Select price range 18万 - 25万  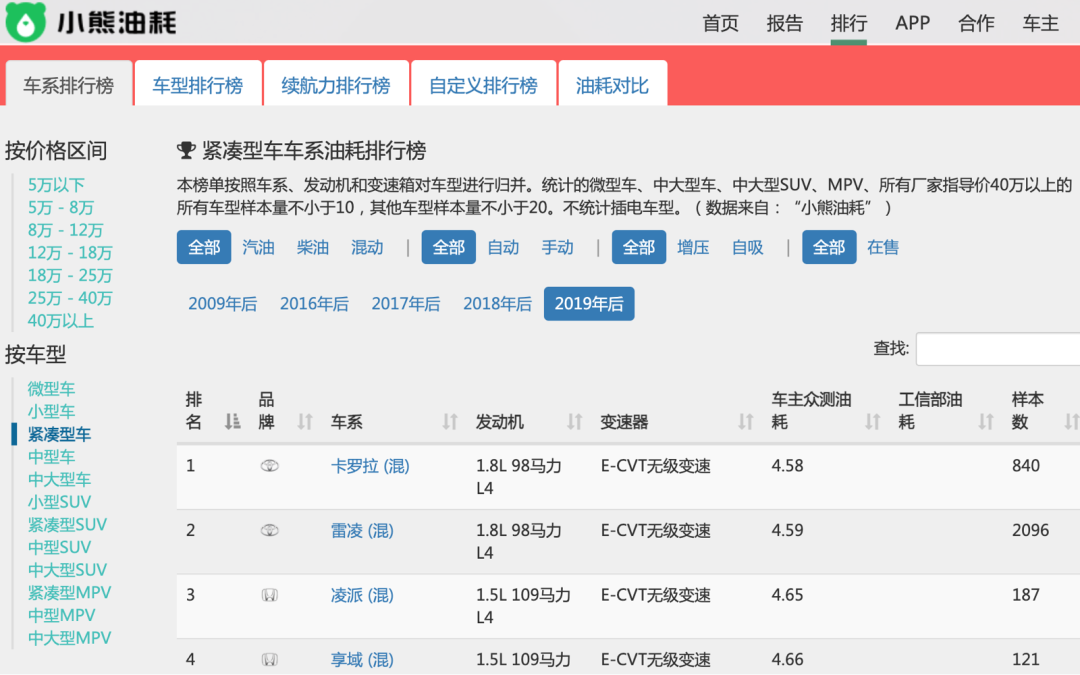[70, 276]
